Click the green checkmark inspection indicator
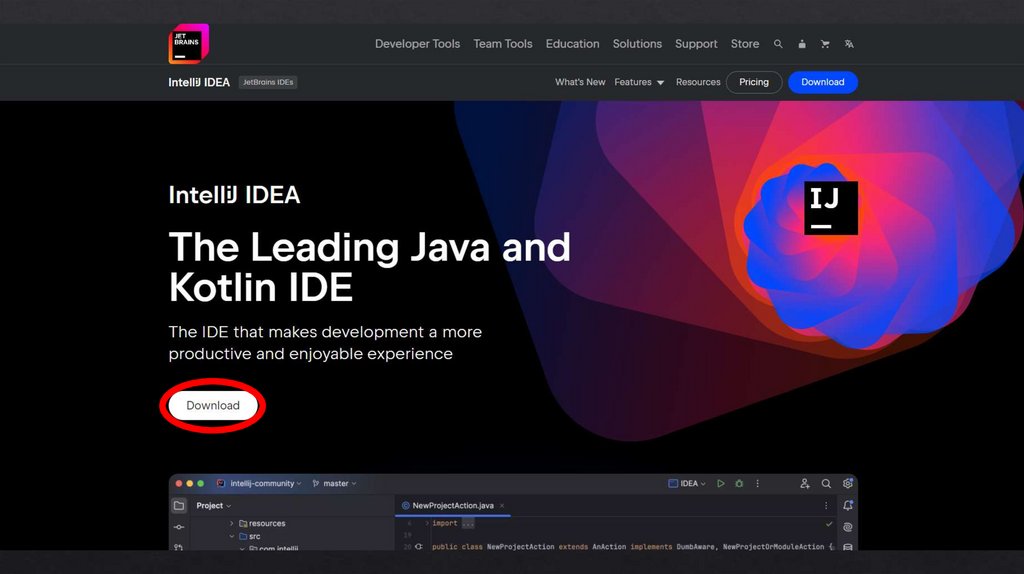 click(x=829, y=524)
